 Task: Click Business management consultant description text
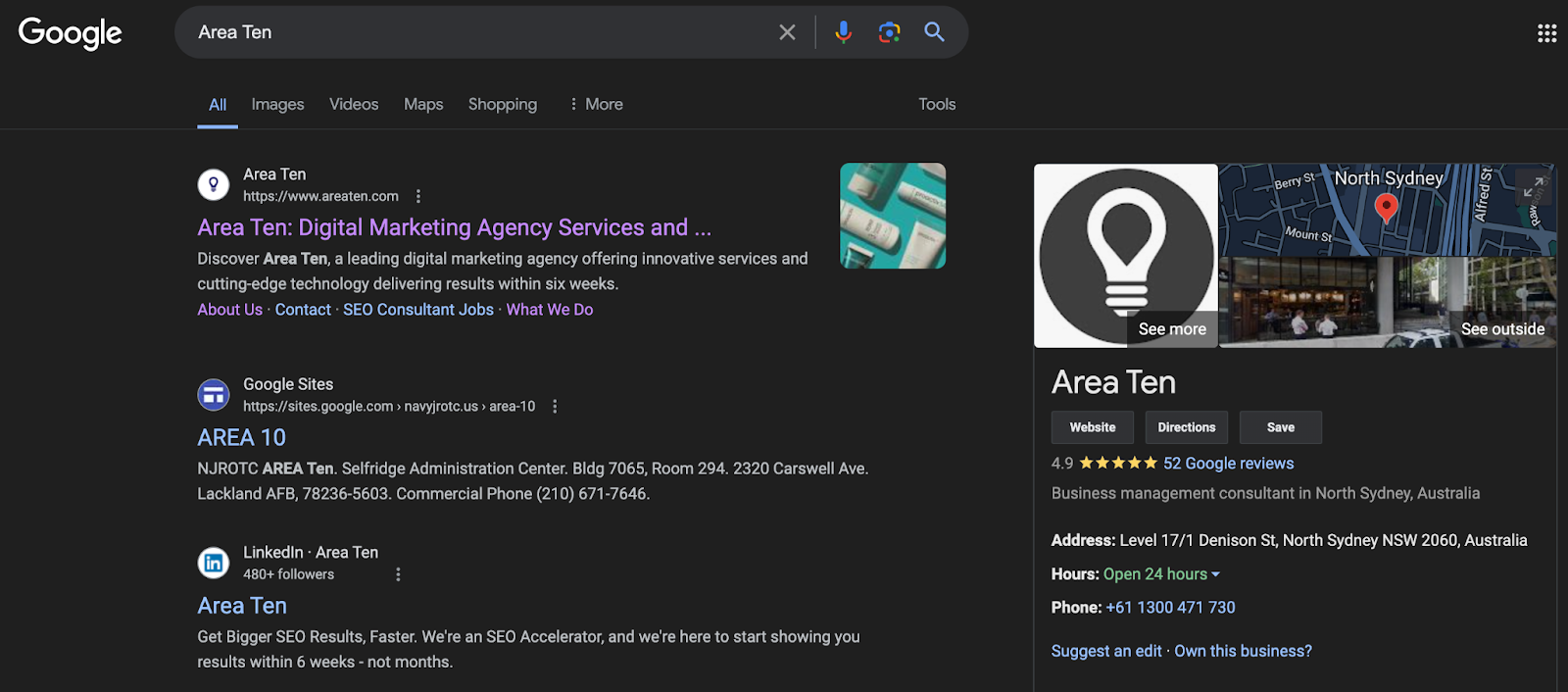(1265, 493)
